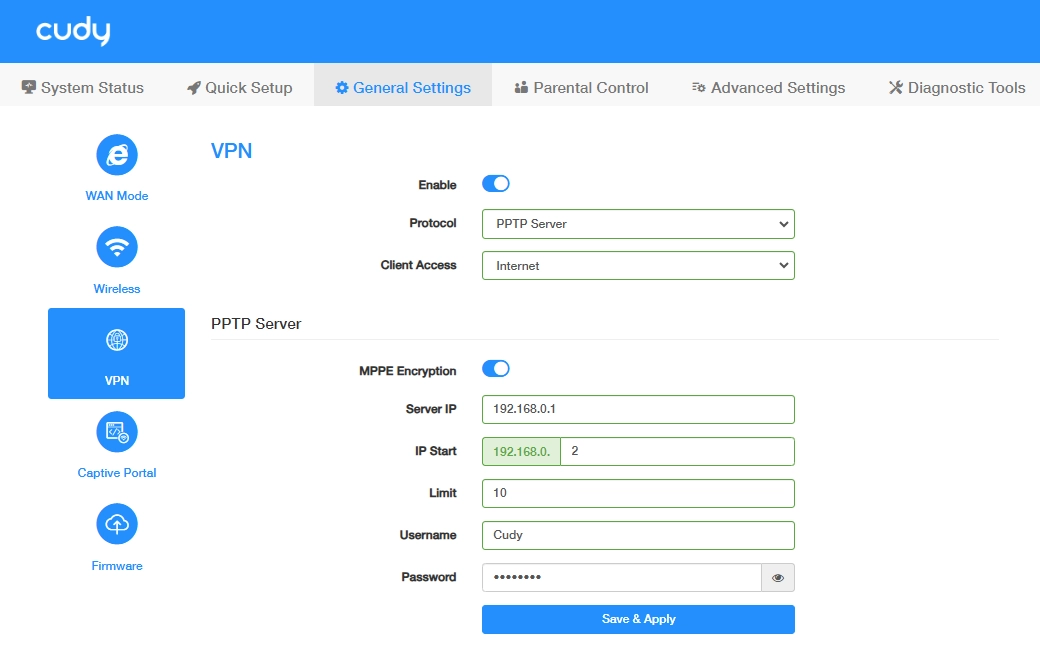The height and width of the screenshot is (655, 1040).
Task: Click the System Status monitor icon
Action: pos(29,88)
